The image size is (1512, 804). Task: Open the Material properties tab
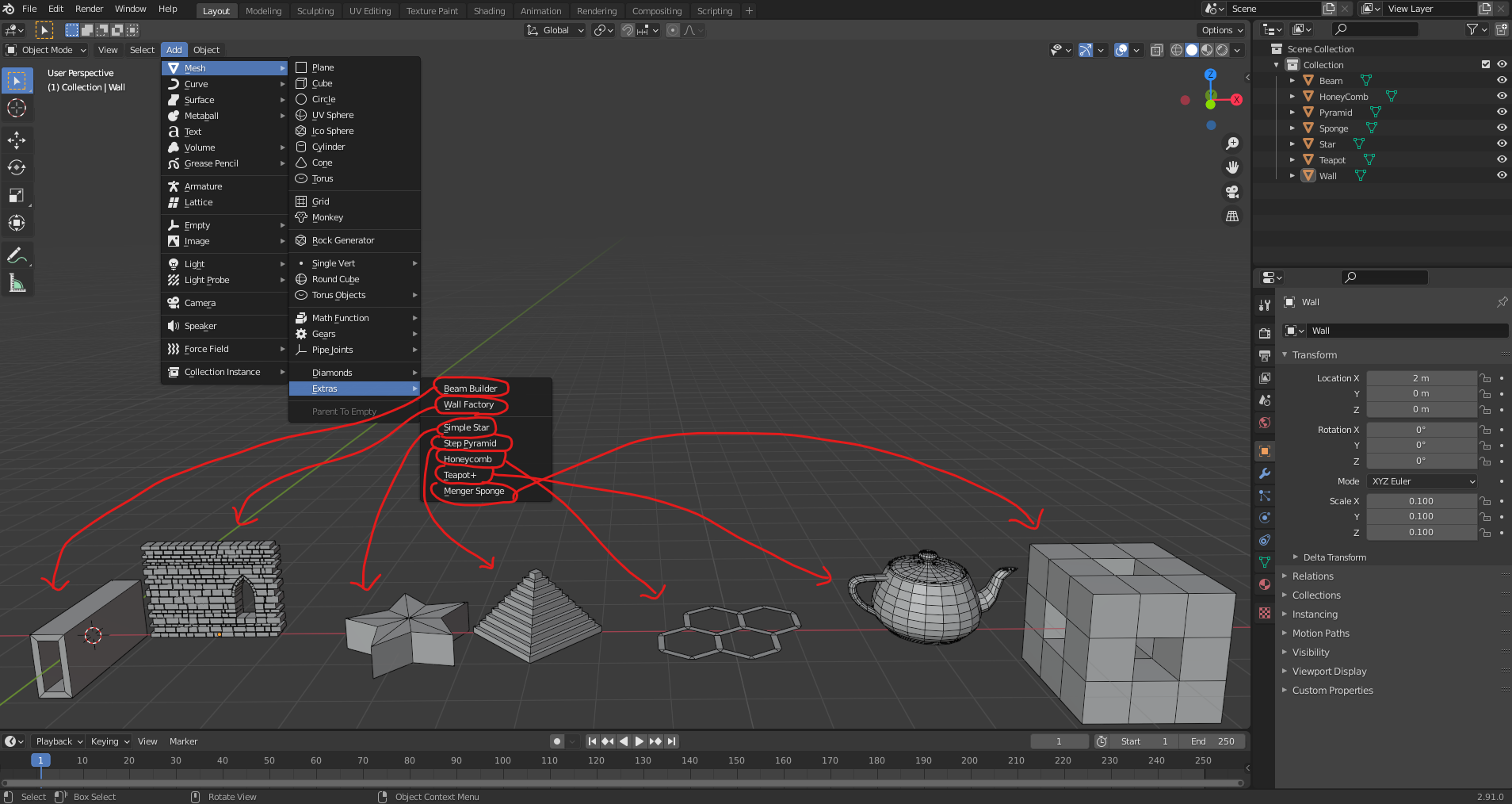1265,584
